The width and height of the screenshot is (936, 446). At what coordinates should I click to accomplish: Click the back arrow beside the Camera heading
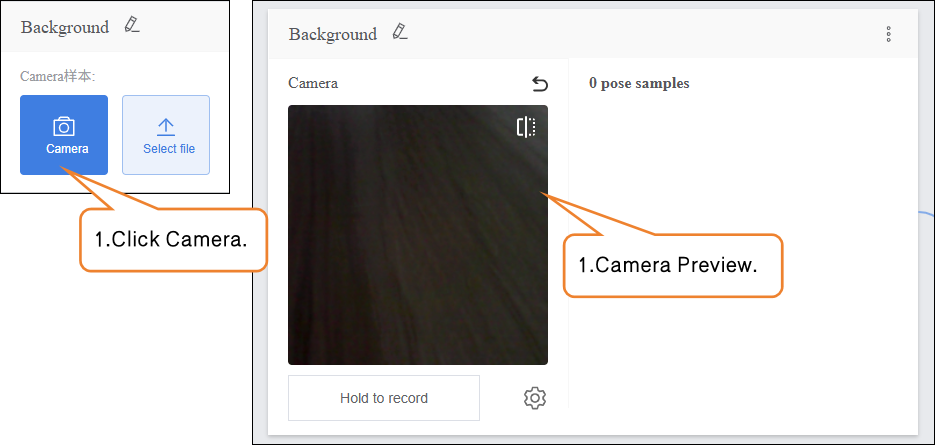(539, 84)
